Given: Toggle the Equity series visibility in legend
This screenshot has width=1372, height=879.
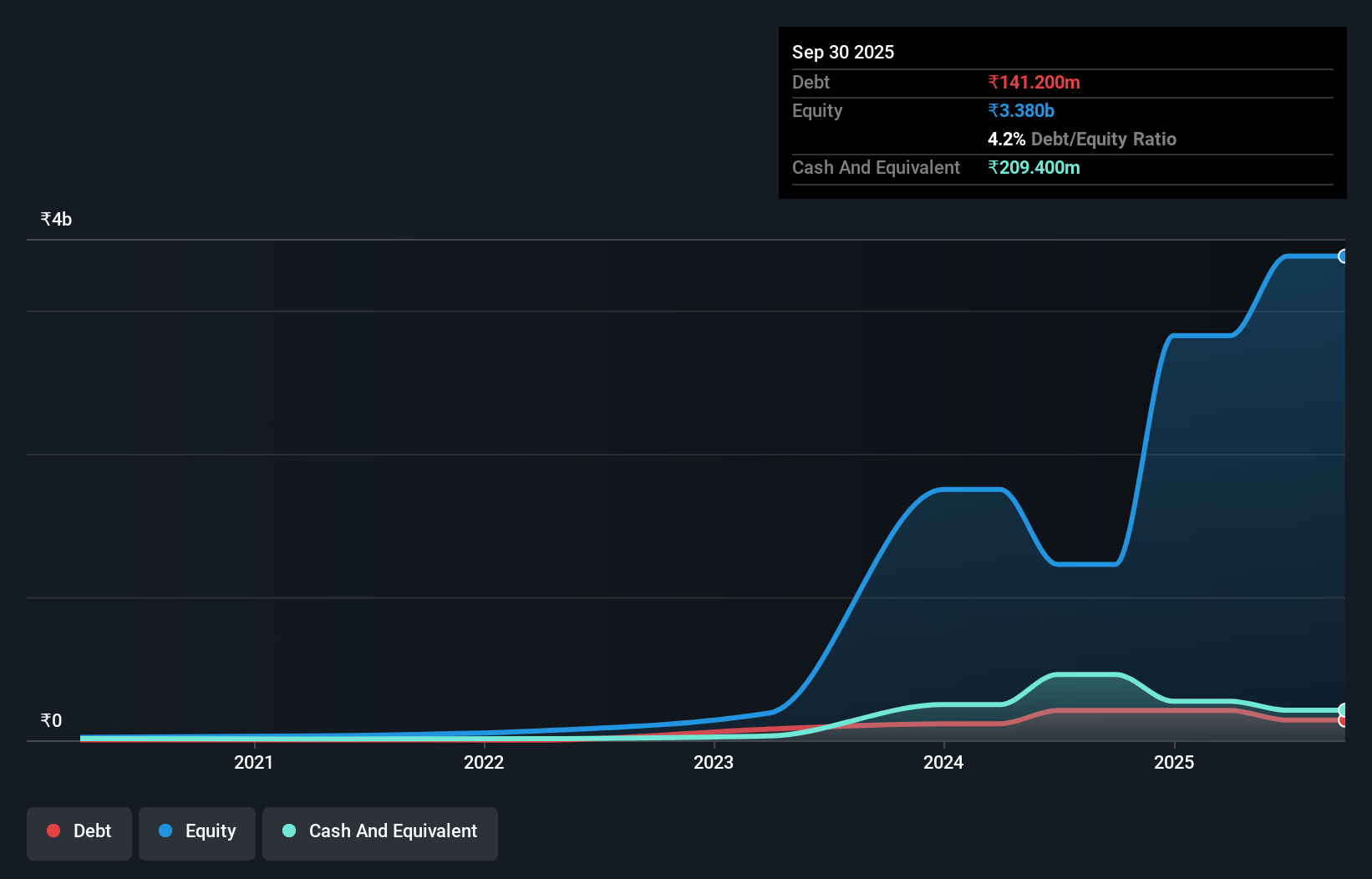Looking at the screenshot, I should [196, 831].
